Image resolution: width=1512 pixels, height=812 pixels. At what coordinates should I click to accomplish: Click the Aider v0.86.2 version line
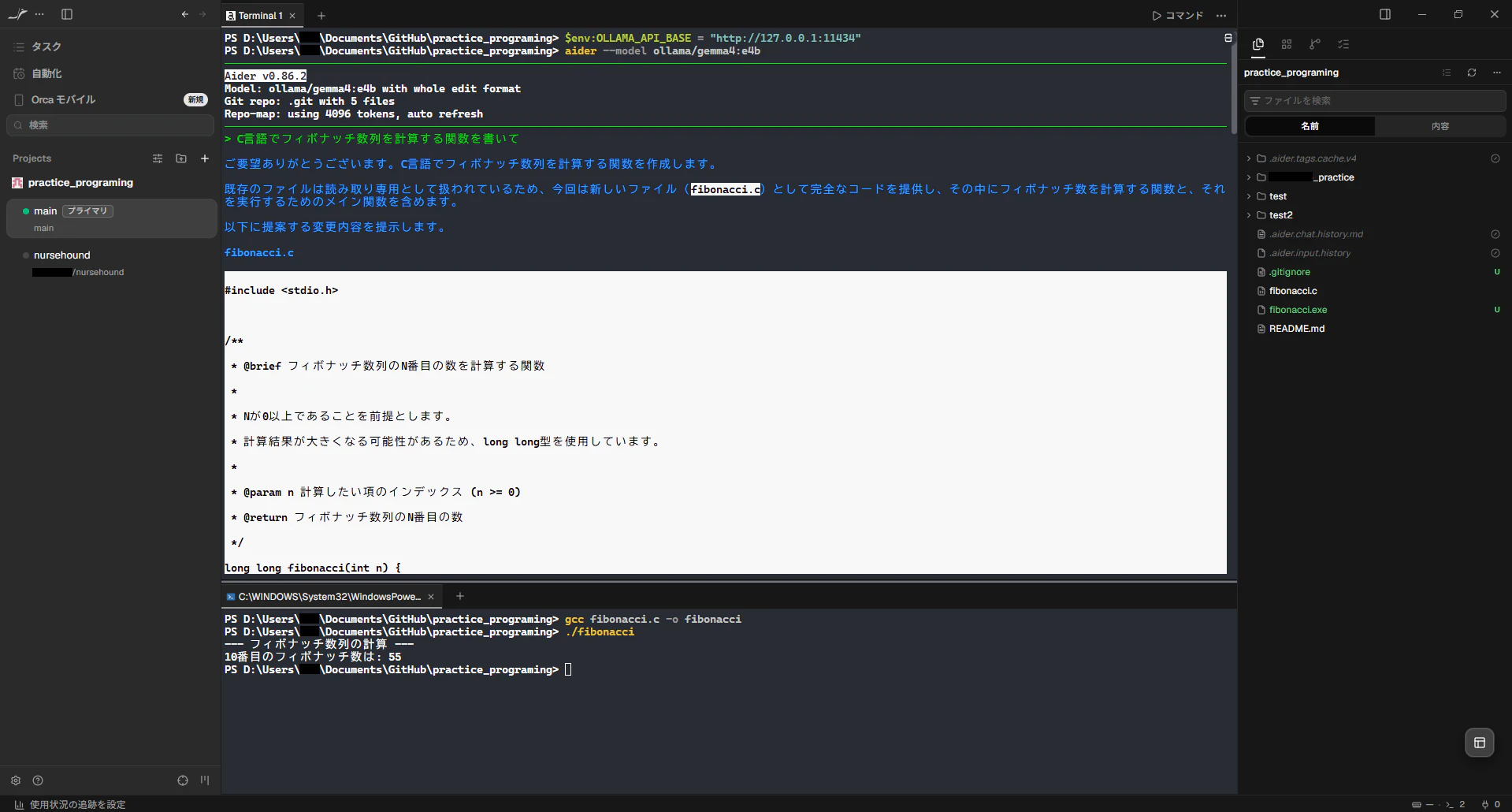(x=266, y=76)
